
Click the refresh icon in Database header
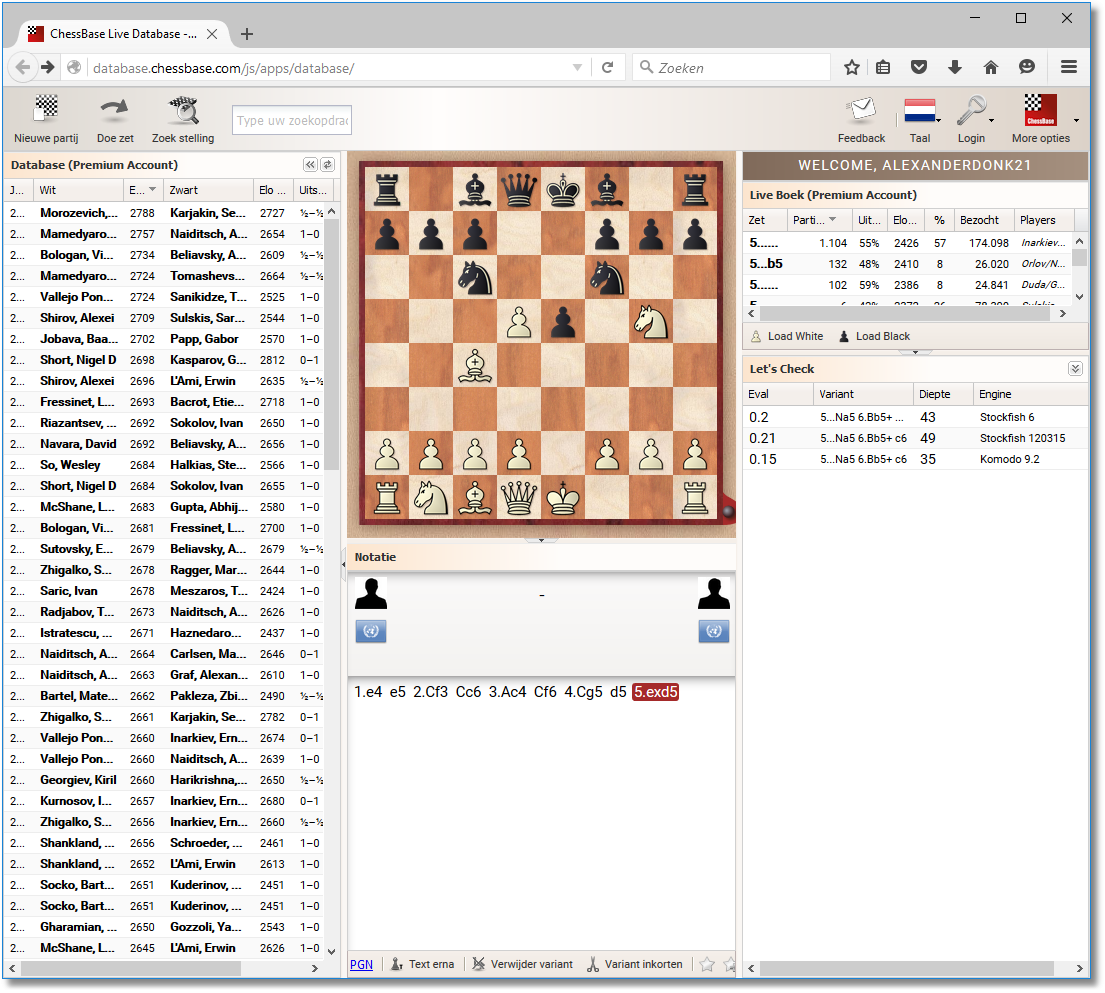pyautogui.click(x=327, y=165)
